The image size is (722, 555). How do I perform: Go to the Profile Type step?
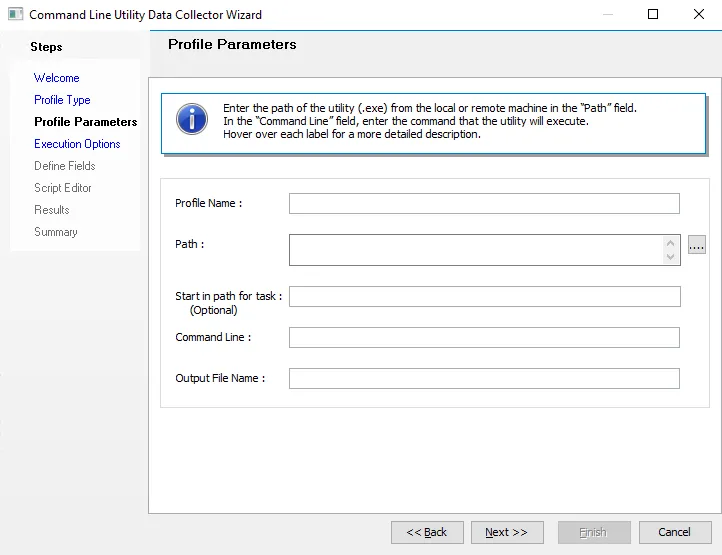tap(62, 100)
